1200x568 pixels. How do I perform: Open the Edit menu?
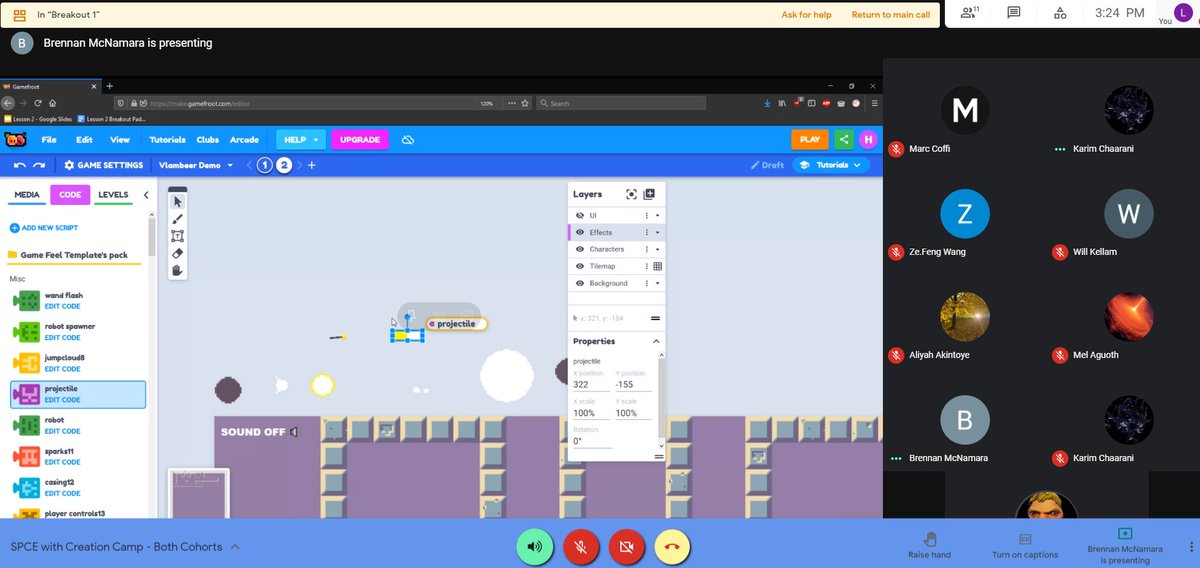click(x=84, y=140)
